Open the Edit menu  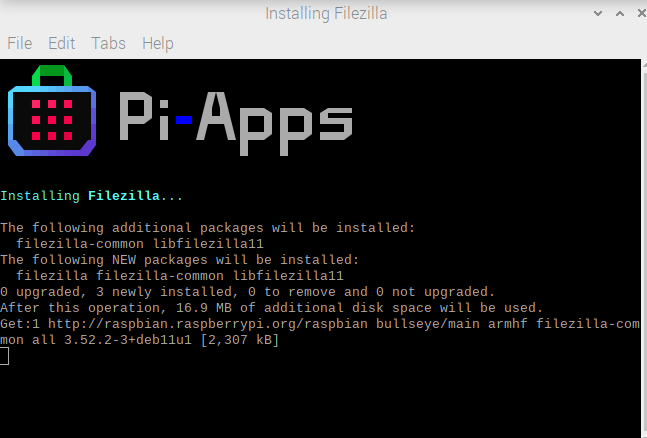coord(61,43)
